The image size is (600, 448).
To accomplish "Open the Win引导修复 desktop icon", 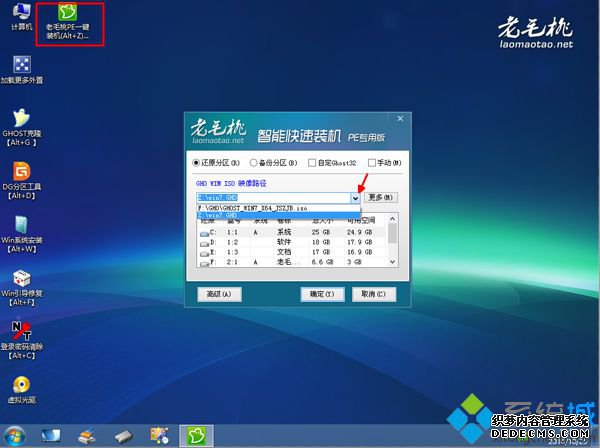I will (21, 278).
